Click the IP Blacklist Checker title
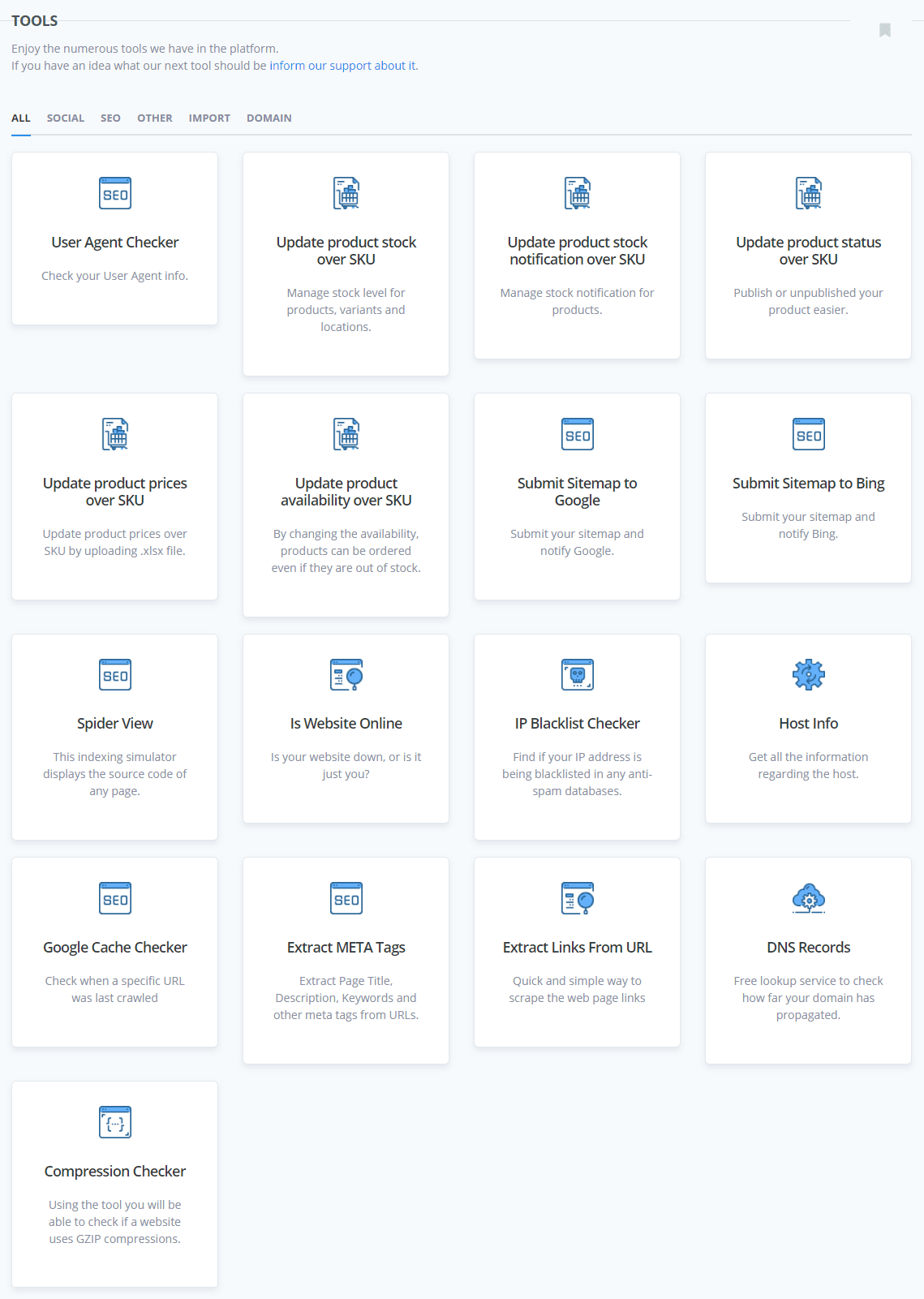 (x=578, y=724)
